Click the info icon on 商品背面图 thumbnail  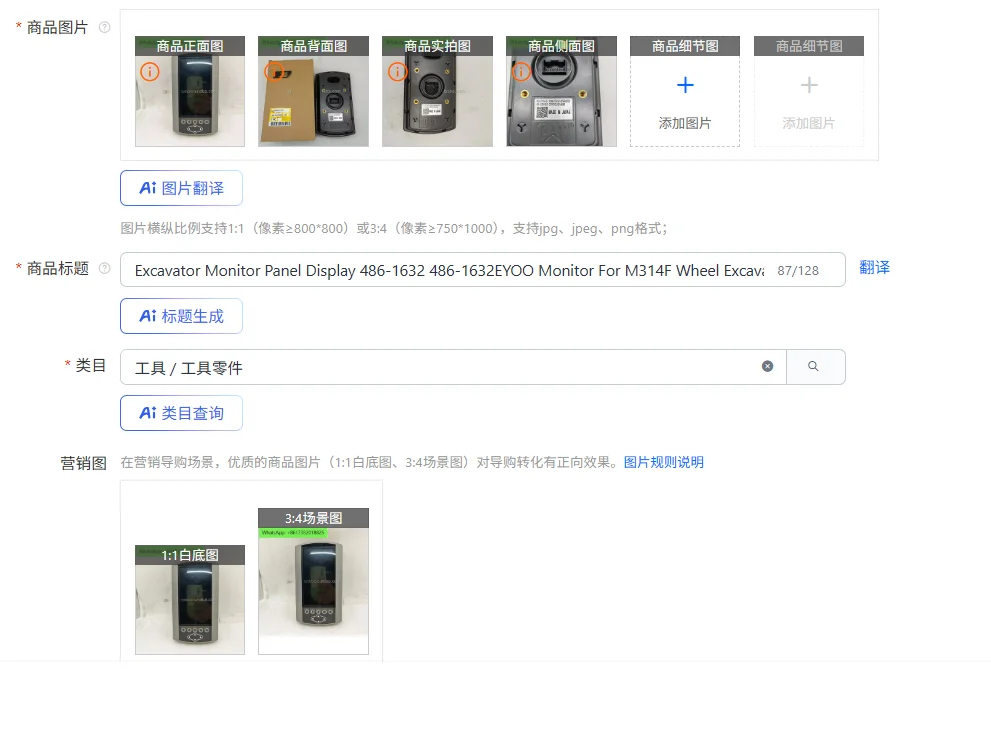click(x=274, y=72)
